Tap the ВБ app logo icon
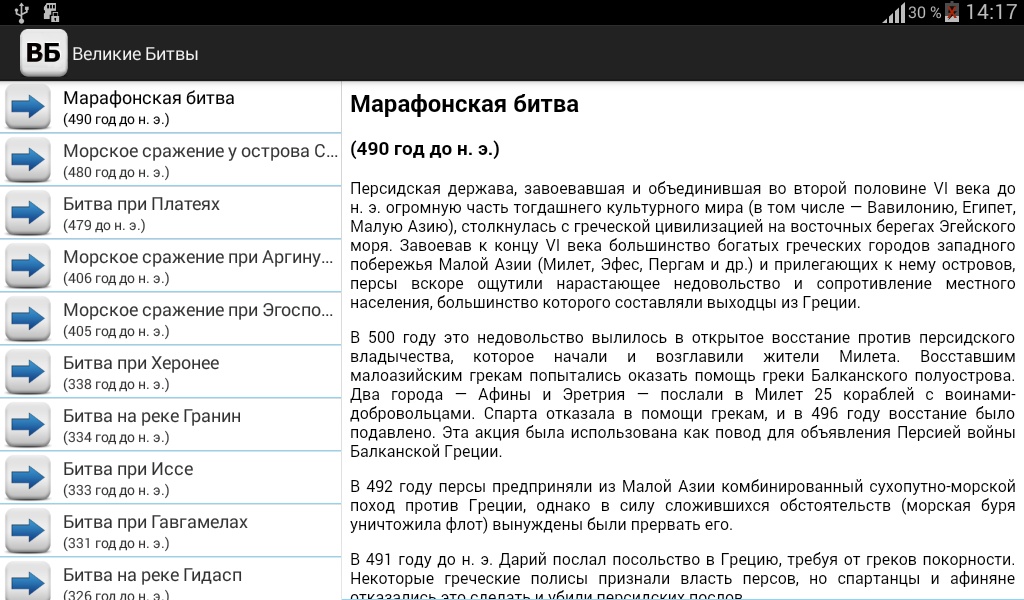Viewport: 1024px width, 600px height. pyautogui.click(x=44, y=53)
